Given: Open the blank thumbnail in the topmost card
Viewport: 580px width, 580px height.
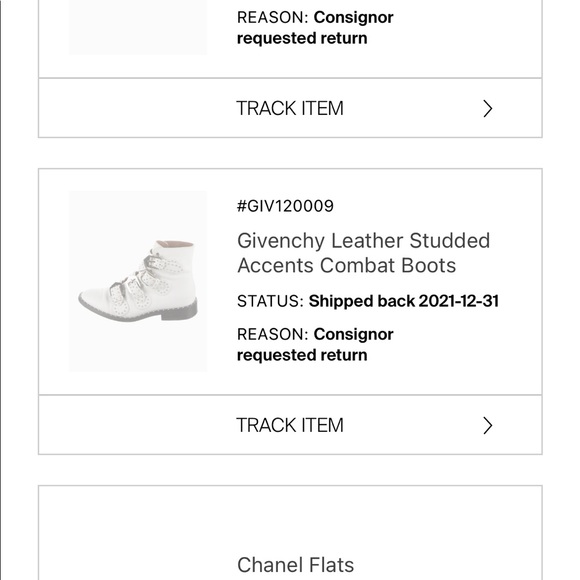Looking at the screenshot, I should (138, 27).
